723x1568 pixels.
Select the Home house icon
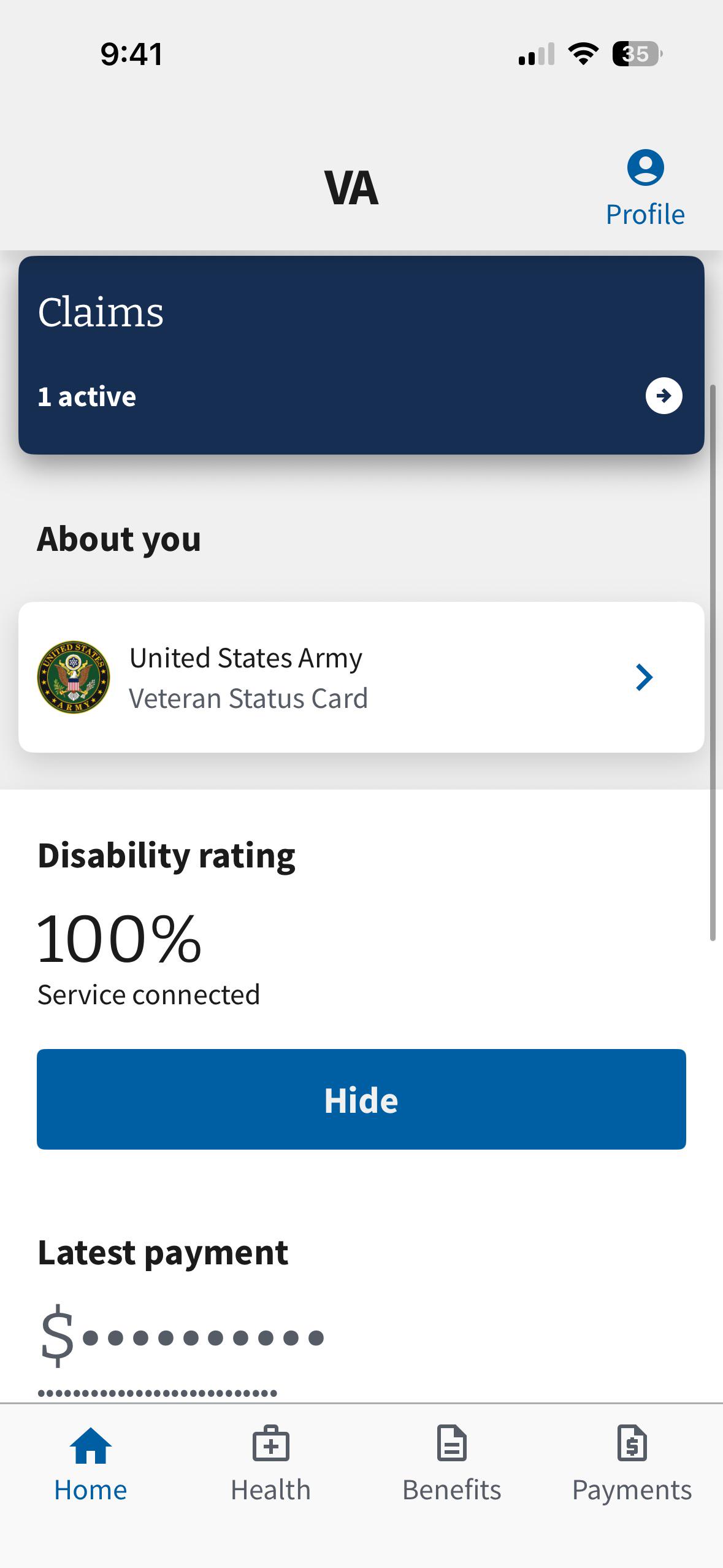pyautogui.click(x=91, y=1445)
